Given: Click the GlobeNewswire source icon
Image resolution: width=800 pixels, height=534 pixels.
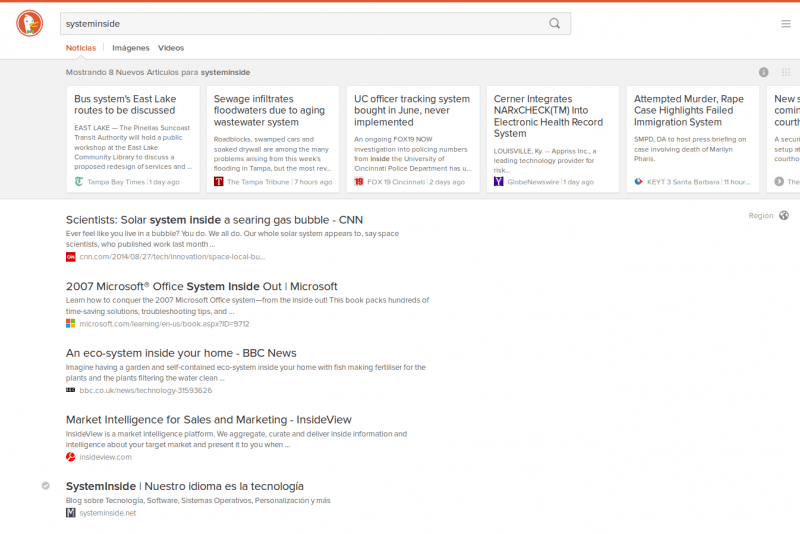Looking at the screenshot, I should 498,182.
